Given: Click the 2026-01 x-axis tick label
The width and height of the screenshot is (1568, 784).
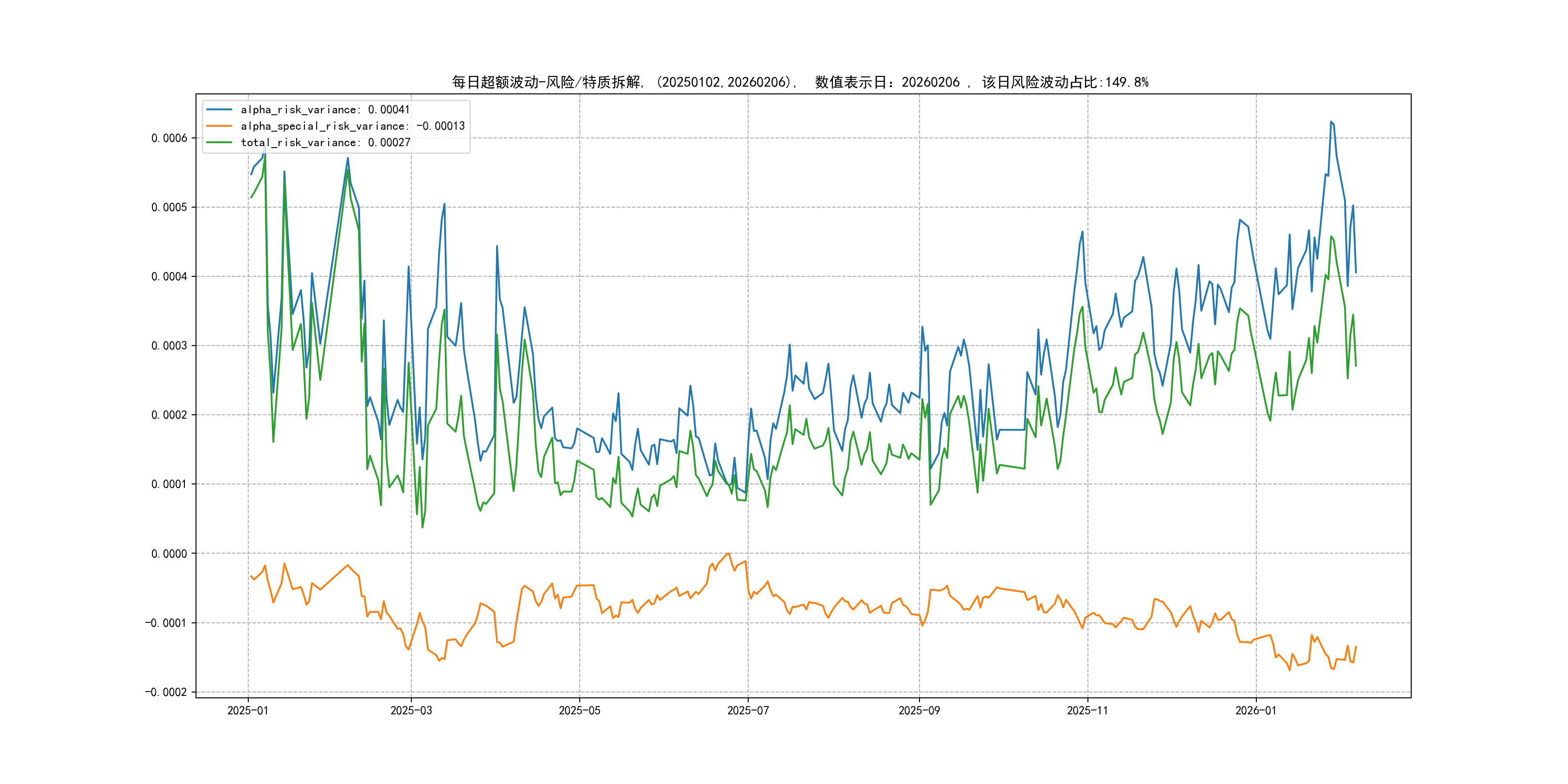Looking at the screenshot, I should 1256,710.
